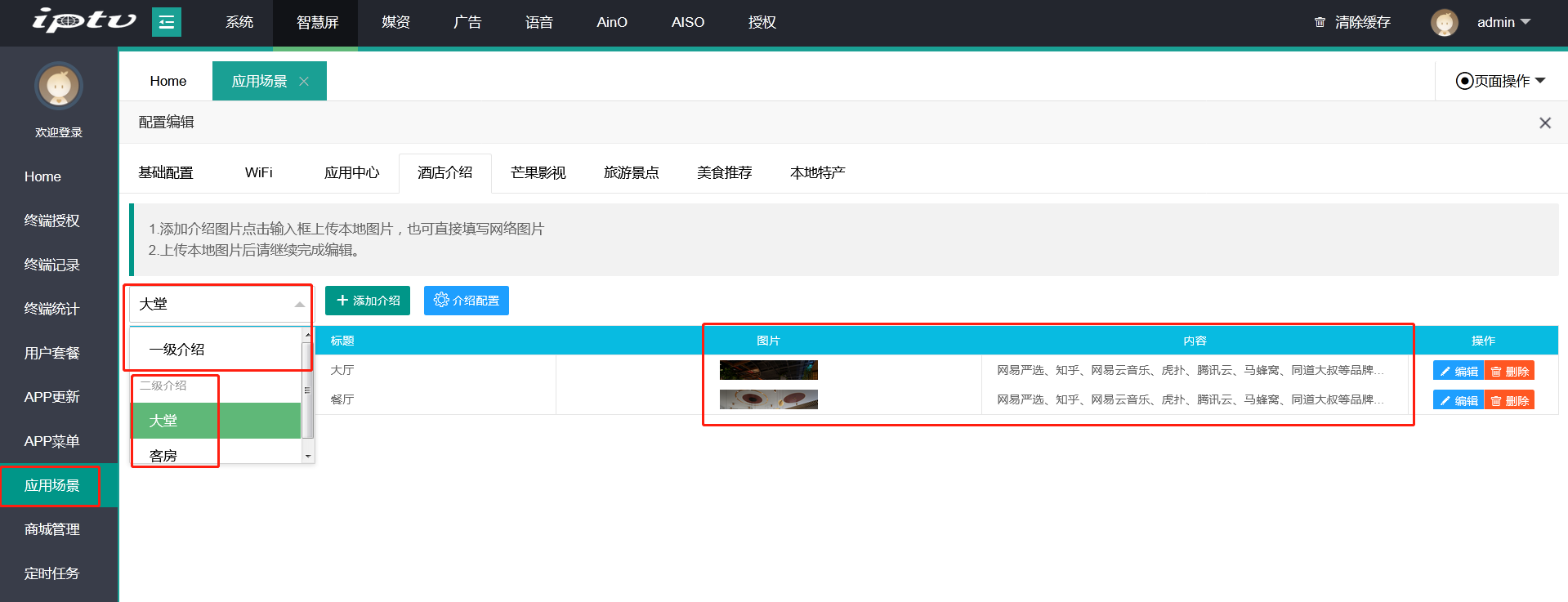1568x602 pixels.
Task: Click the sidebar collapse hamburger icon
Action: click(167, 22)
